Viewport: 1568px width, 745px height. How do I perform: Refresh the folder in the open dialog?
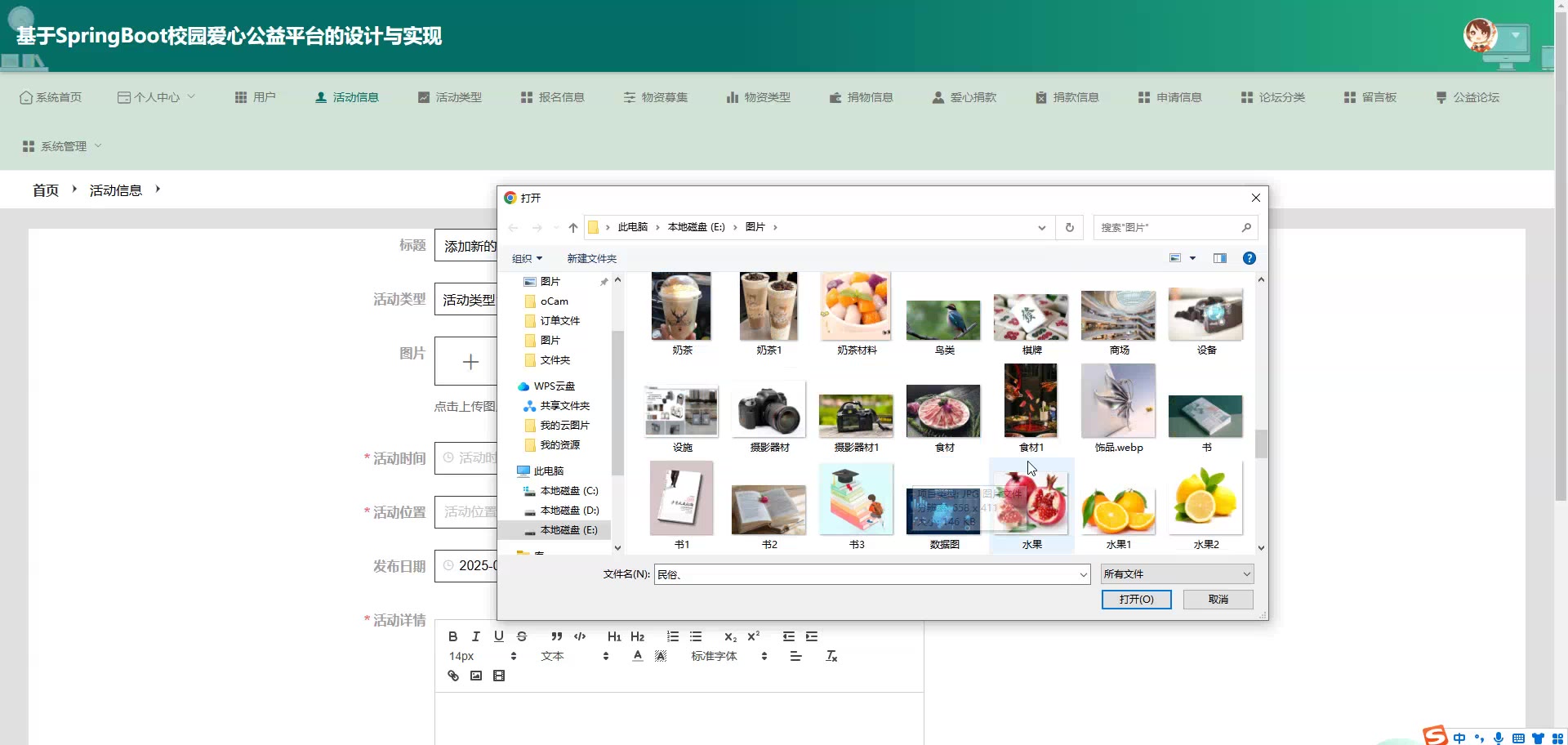(x=1069, y=227)
